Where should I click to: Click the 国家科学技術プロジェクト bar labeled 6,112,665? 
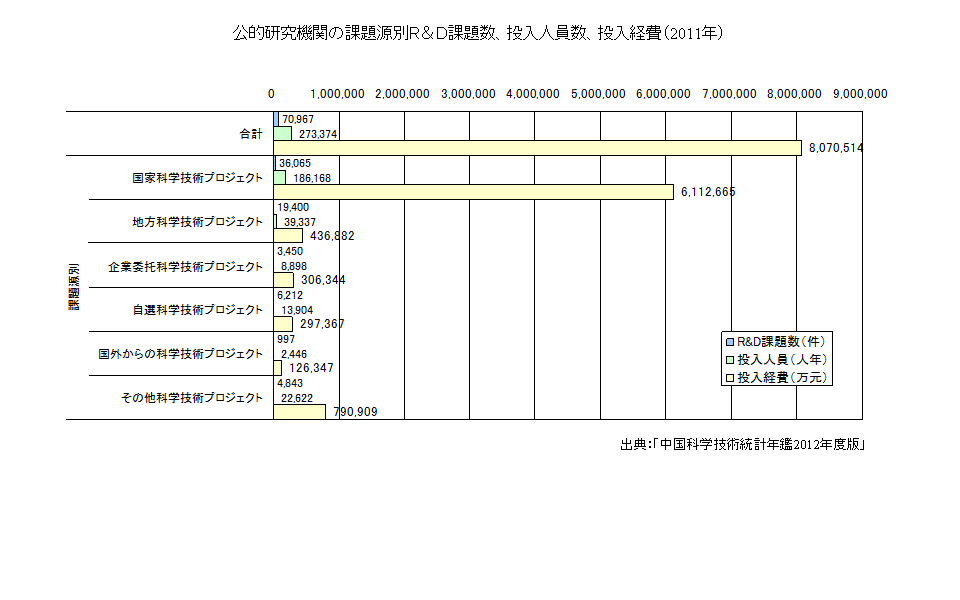coord(473,192)
